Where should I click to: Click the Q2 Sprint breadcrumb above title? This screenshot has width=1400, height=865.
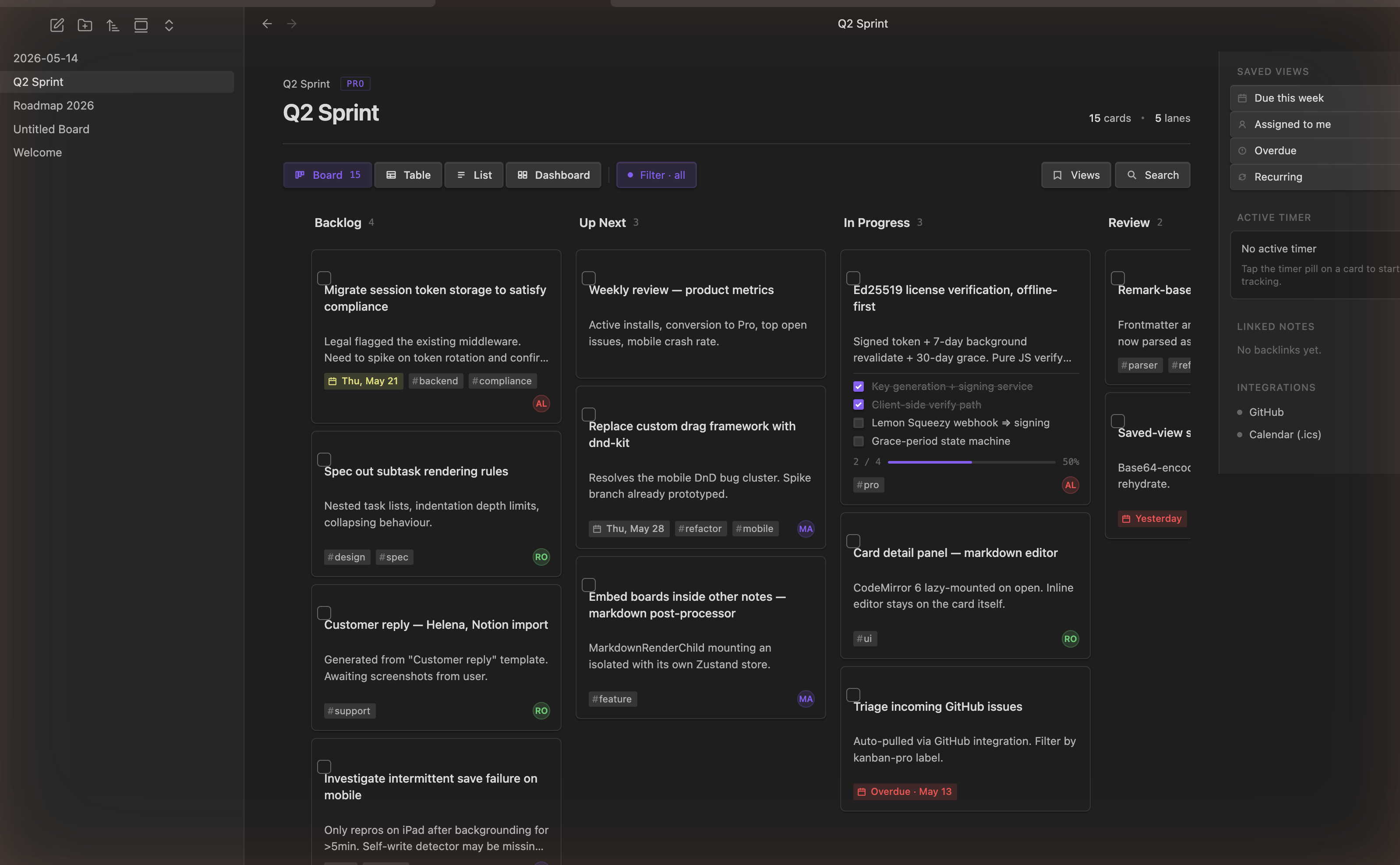307,84
